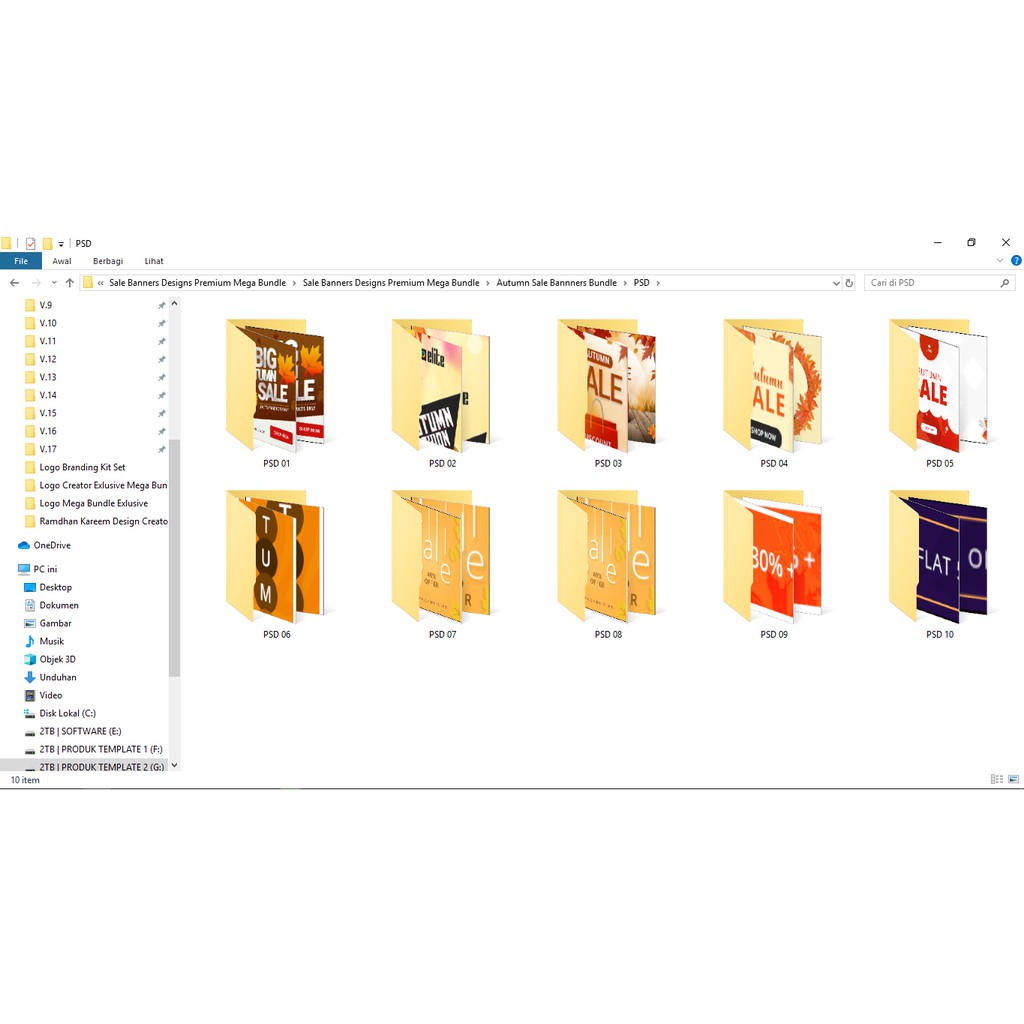Select Unduhan downloads folder in sidebar

click(55, 677)
